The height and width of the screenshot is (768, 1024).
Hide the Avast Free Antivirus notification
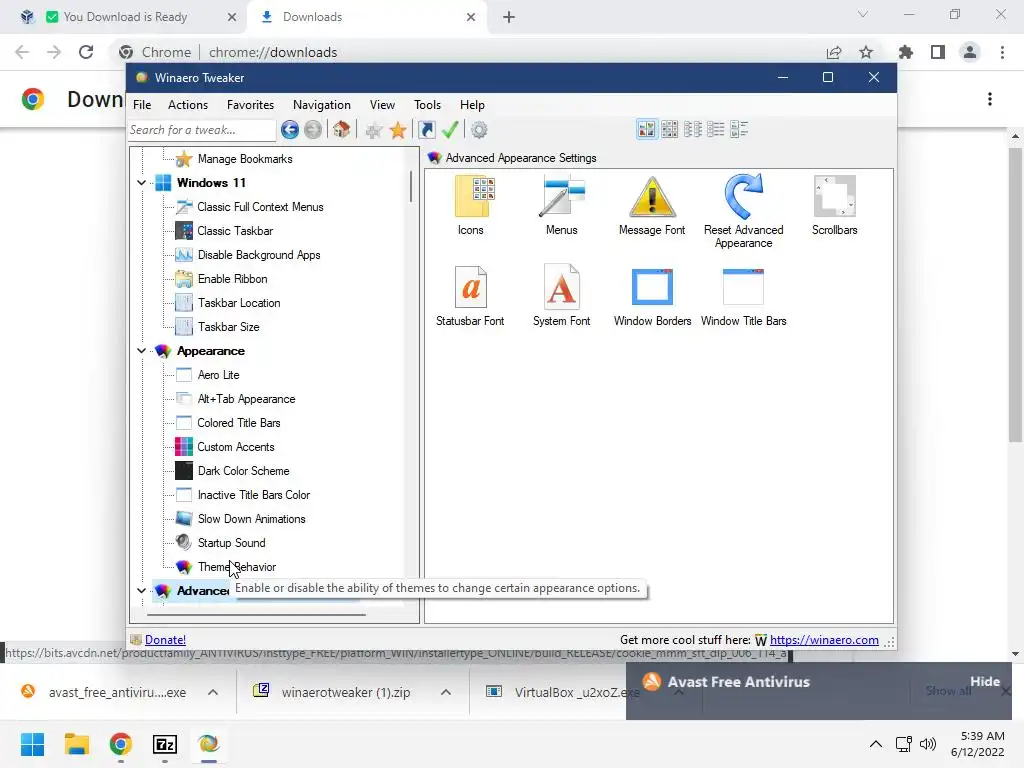(985, 682)
